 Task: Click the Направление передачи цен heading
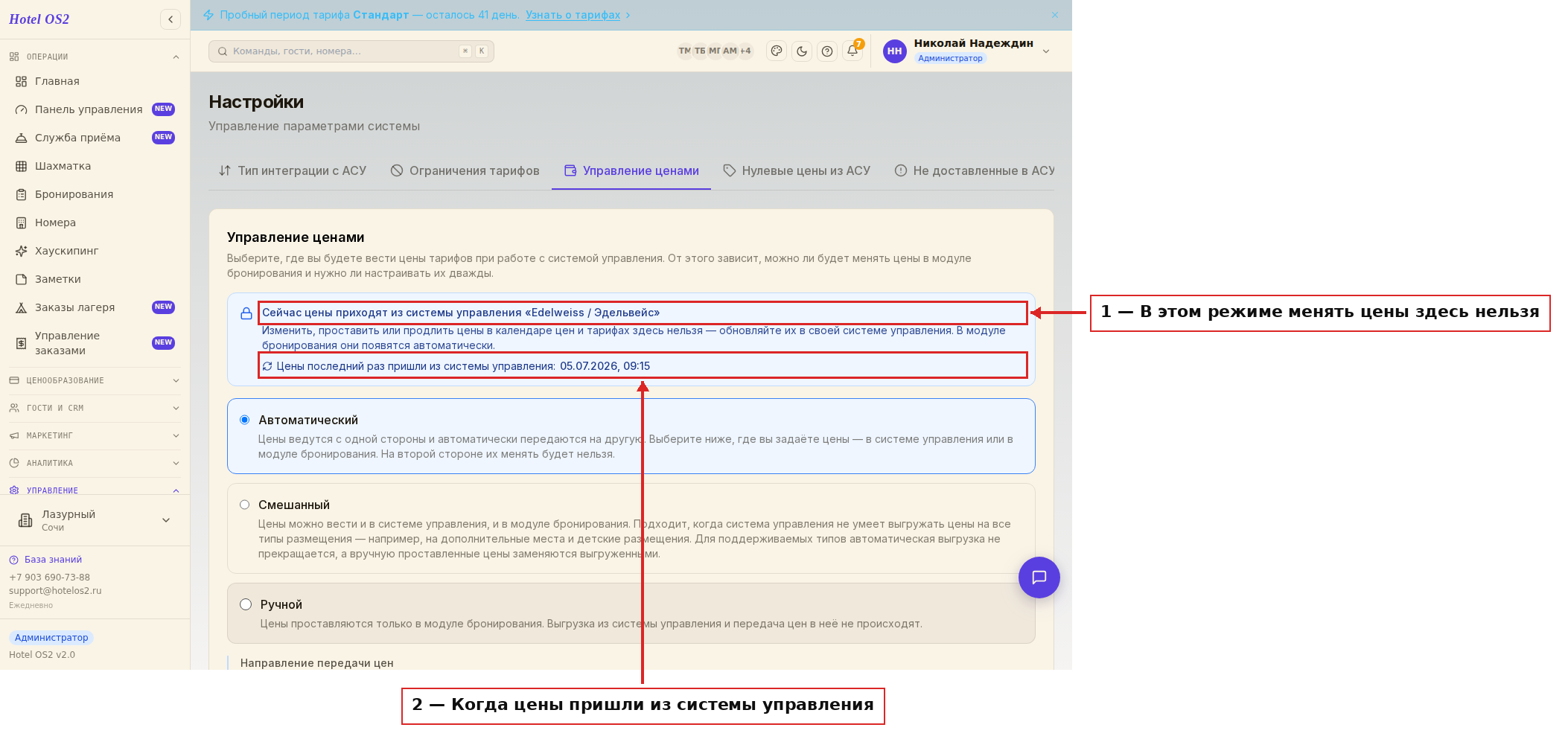(x=316, y=663)
